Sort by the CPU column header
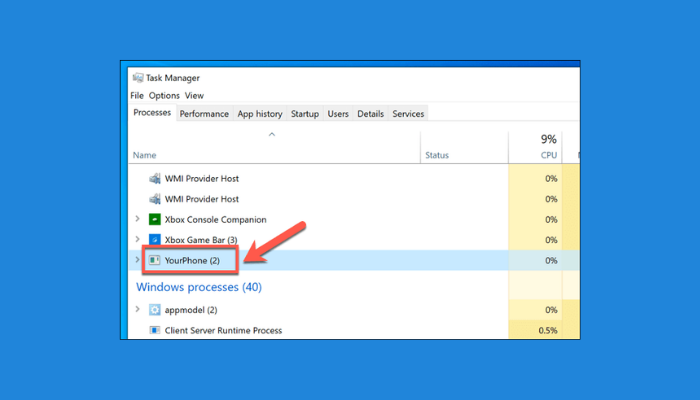Image resolution: width=700 pixels, height=400 pixels. (549, 155)
